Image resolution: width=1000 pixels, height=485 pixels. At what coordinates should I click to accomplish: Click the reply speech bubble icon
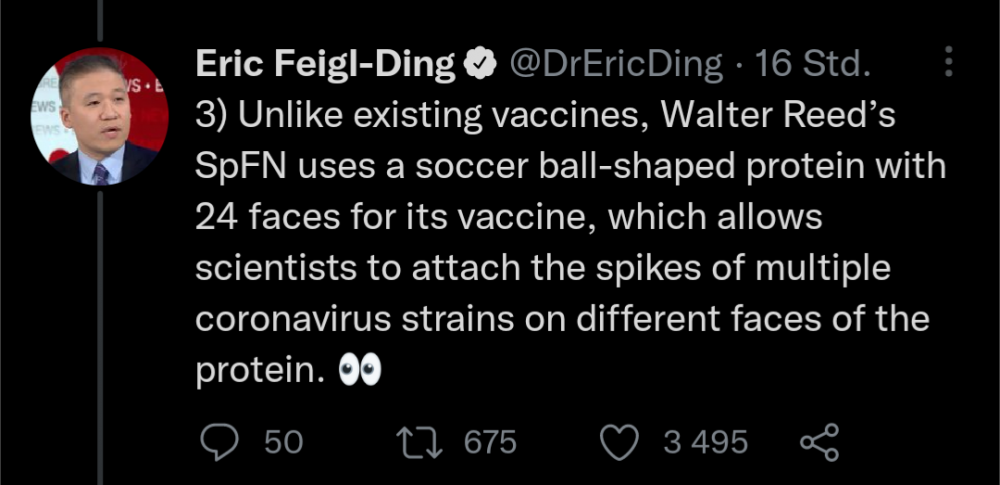tap(219, 442)
